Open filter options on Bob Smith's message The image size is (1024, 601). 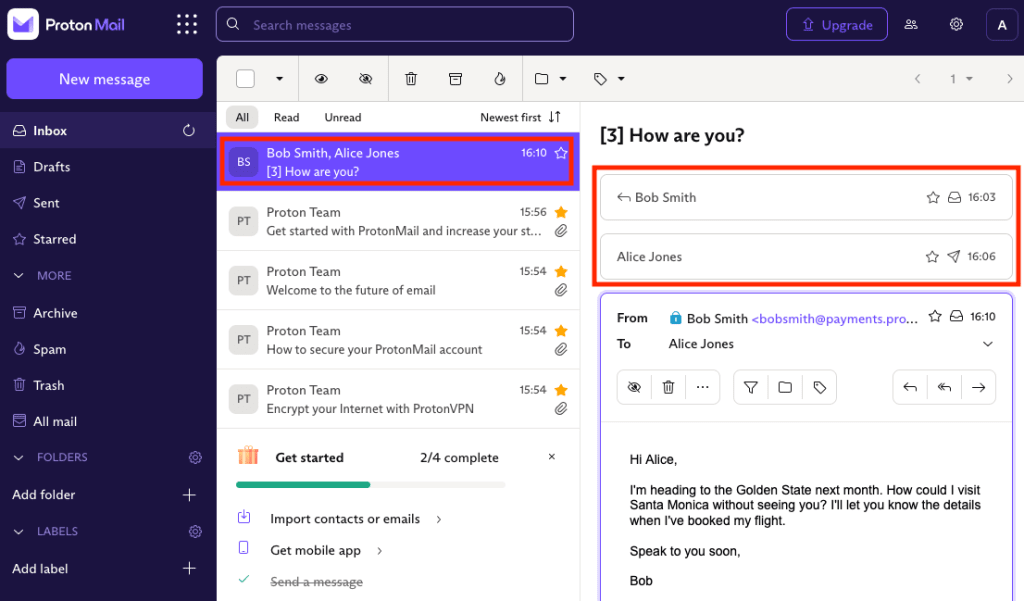pos(750,387)
